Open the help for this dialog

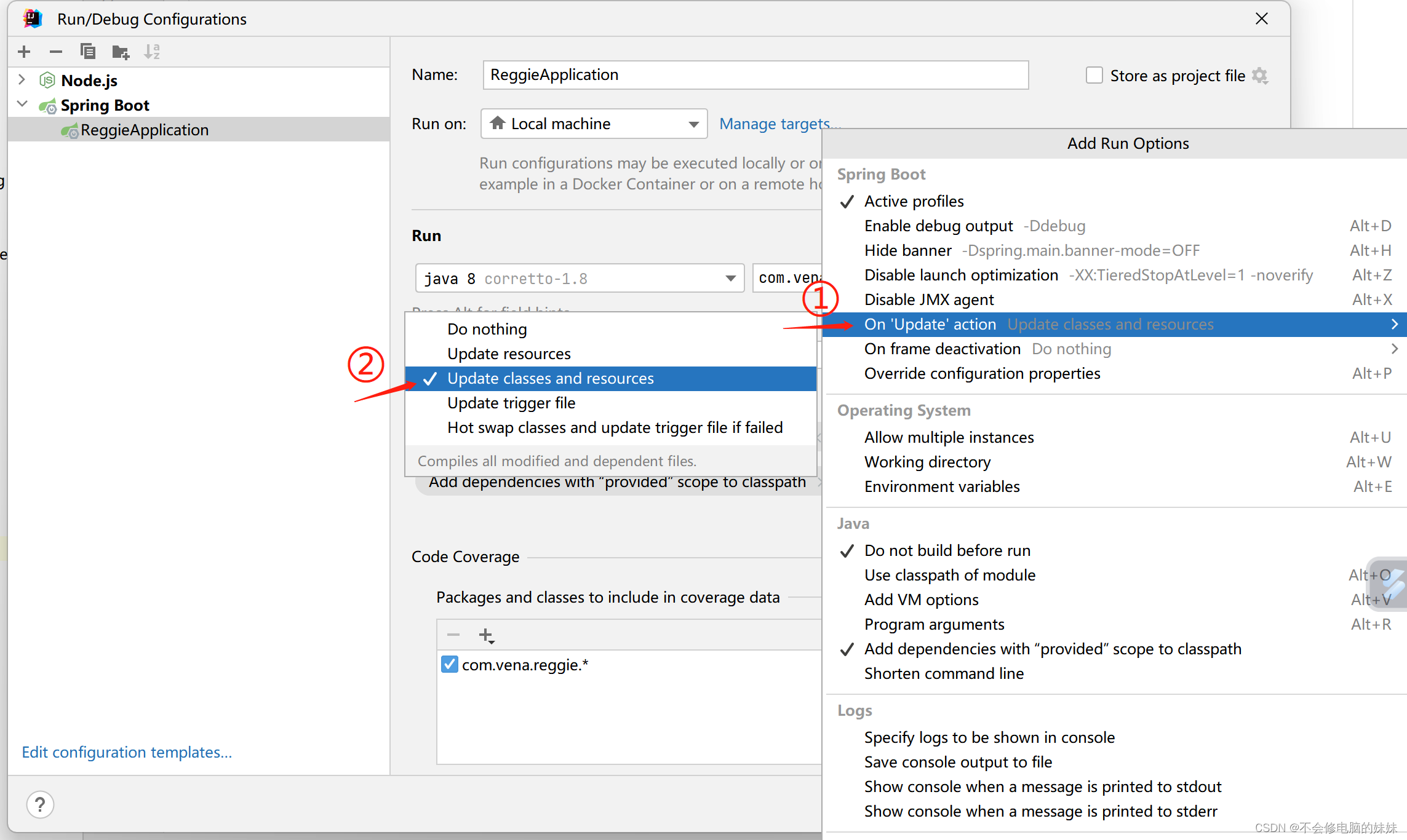40,804
